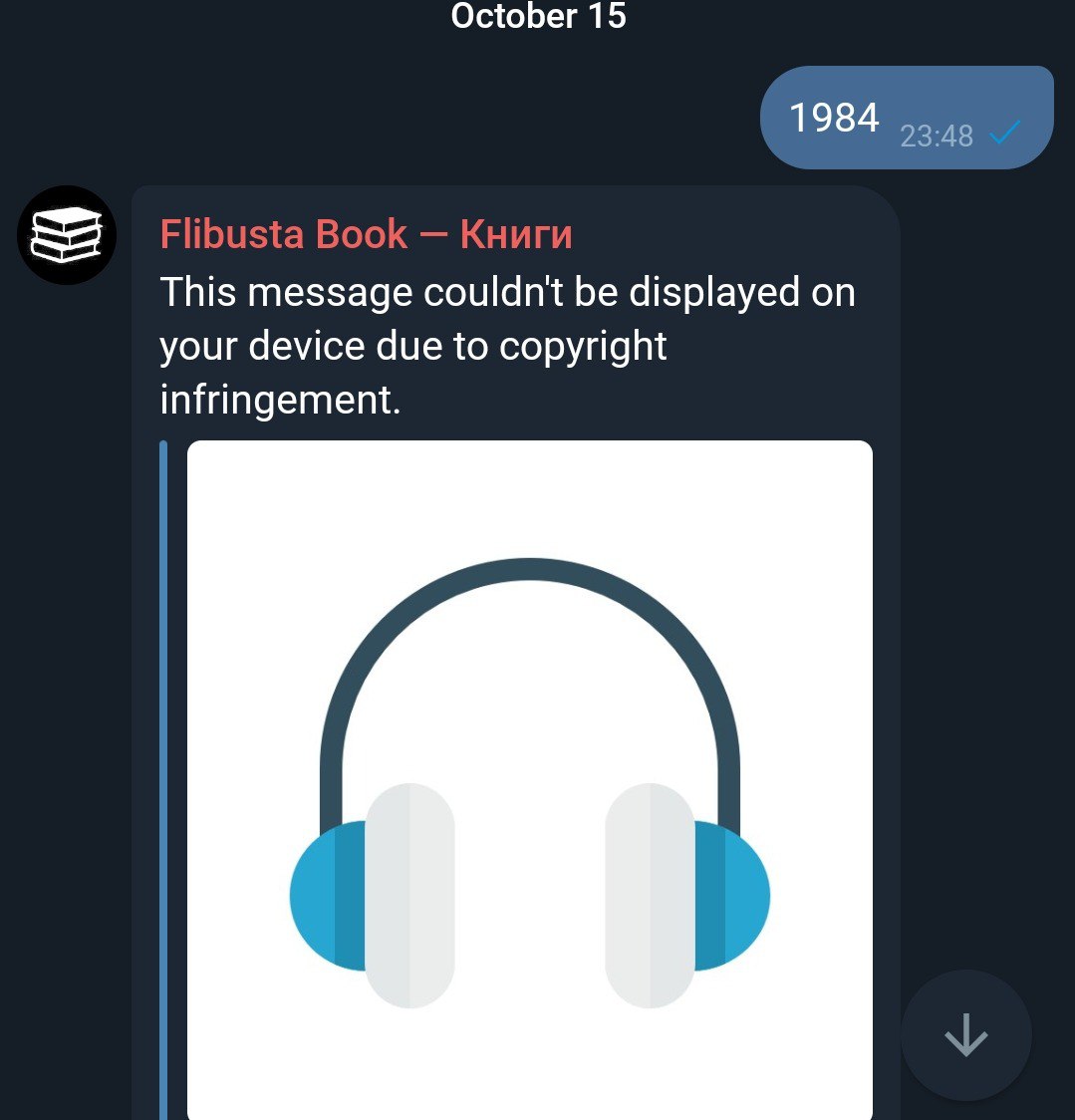
Task: Tap the left grey headphone ear pad
Action: coord(410,896)
